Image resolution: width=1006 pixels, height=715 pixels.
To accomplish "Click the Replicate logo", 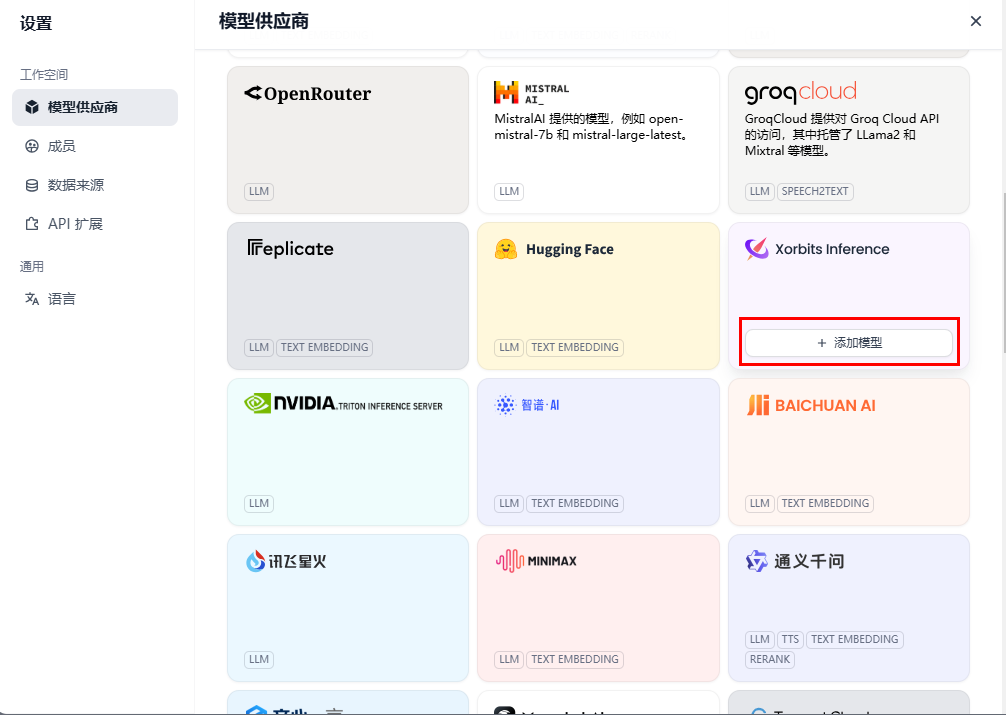I will tap(290, 249).
